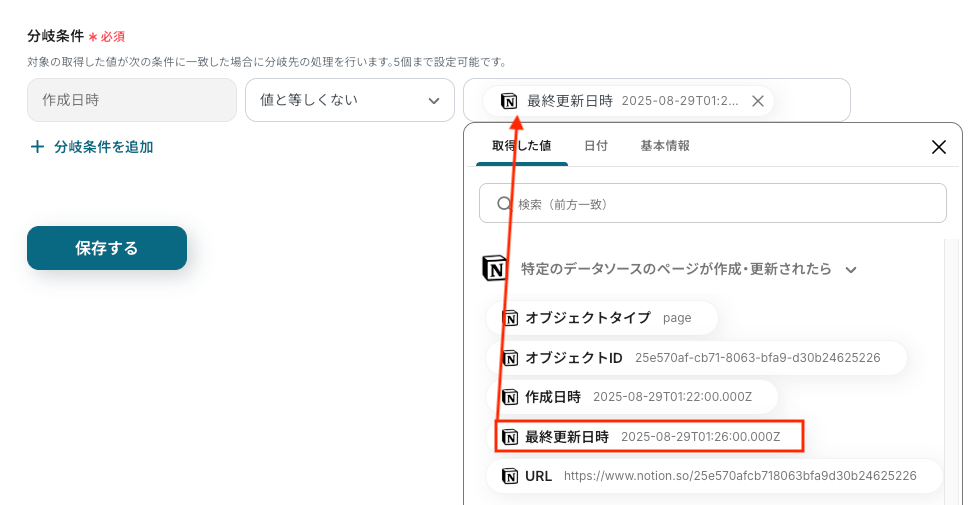
Task: Click the search magnifier icon
Action: pyautogui.click(x=504, y=203)
